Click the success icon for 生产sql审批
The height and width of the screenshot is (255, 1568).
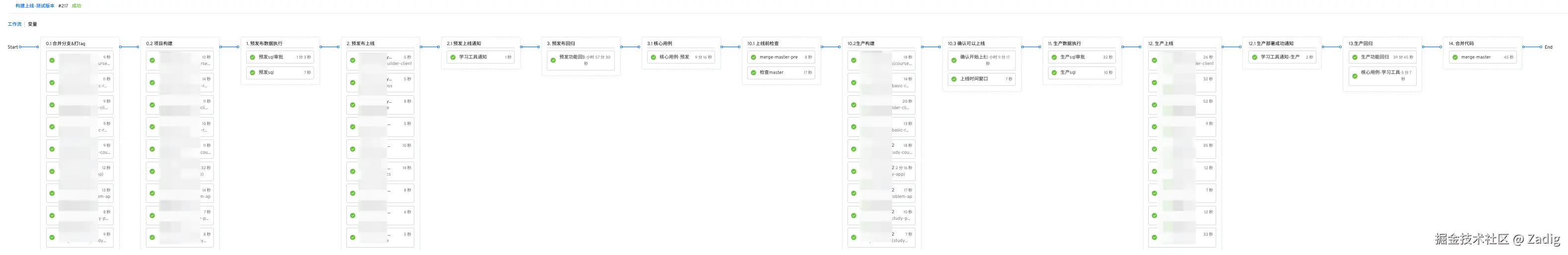pos(1054,57)
